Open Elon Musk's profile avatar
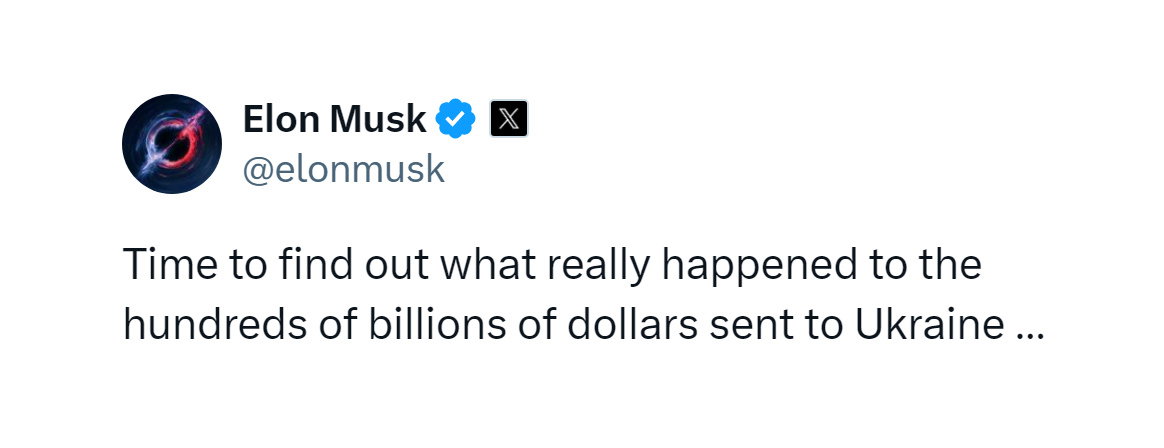 (x=172, y=144)
